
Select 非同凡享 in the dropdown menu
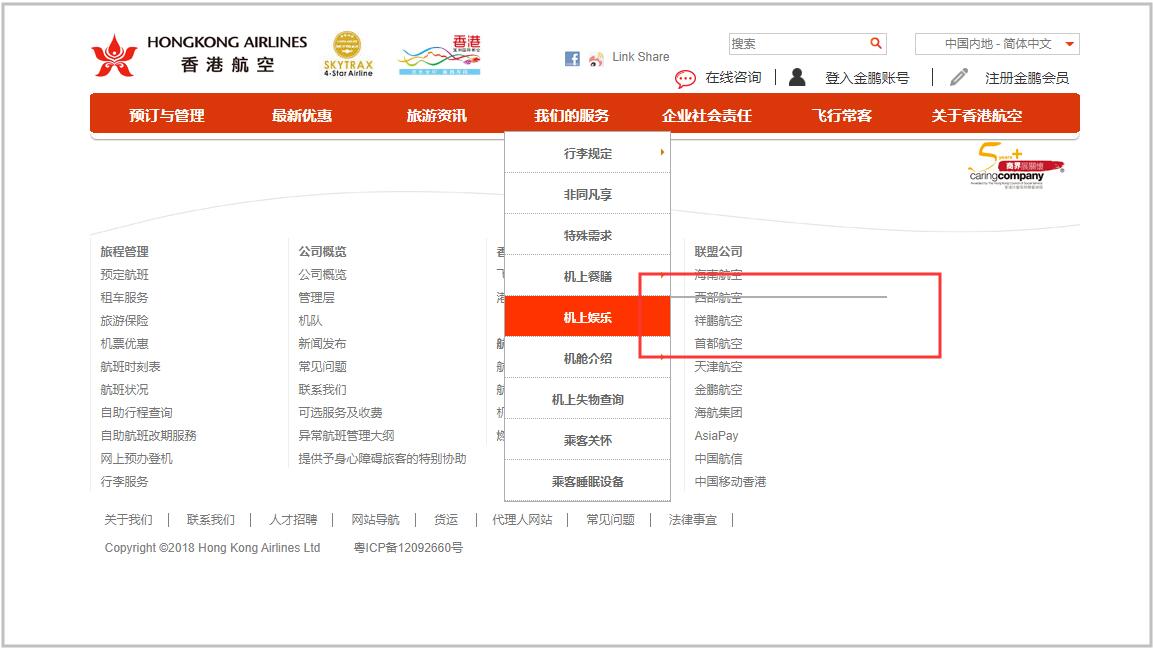point(588,194)
